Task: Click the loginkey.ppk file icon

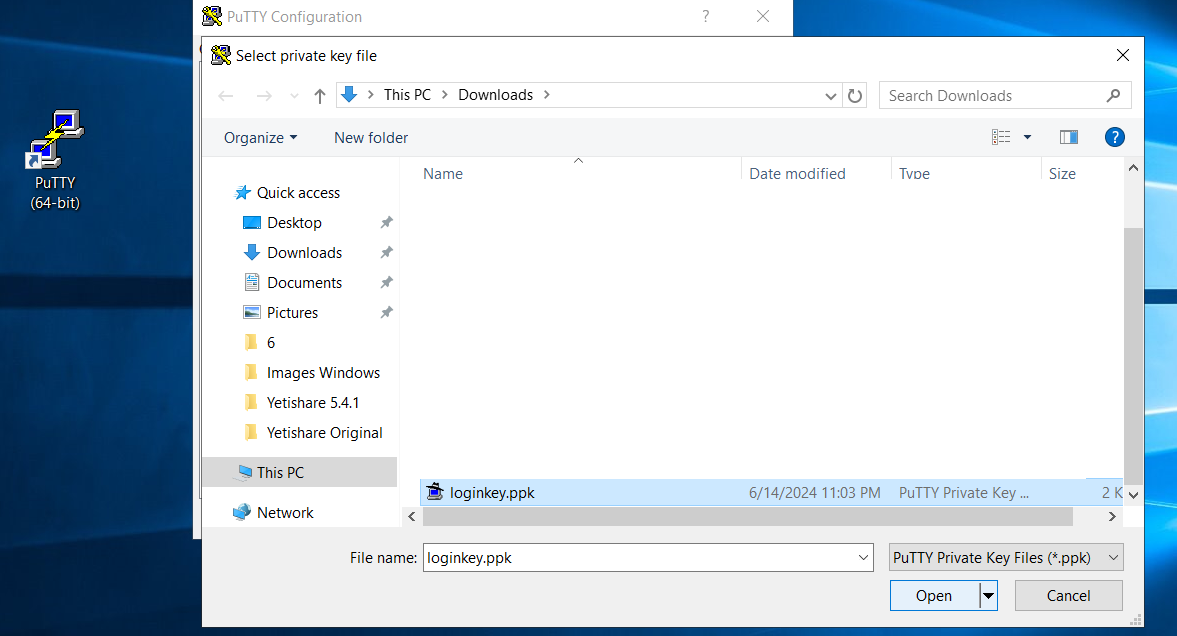Action: [435, 493]
